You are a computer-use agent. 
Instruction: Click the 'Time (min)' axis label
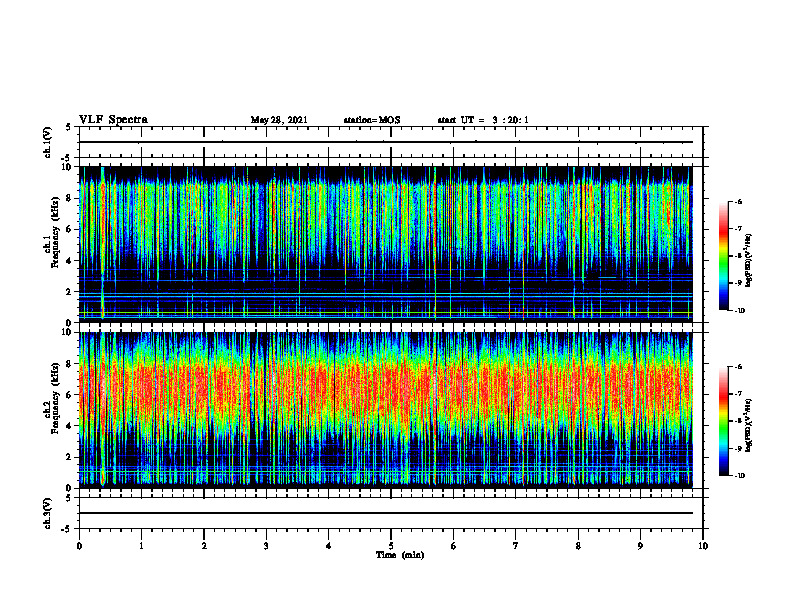click(x=400, y=555)
